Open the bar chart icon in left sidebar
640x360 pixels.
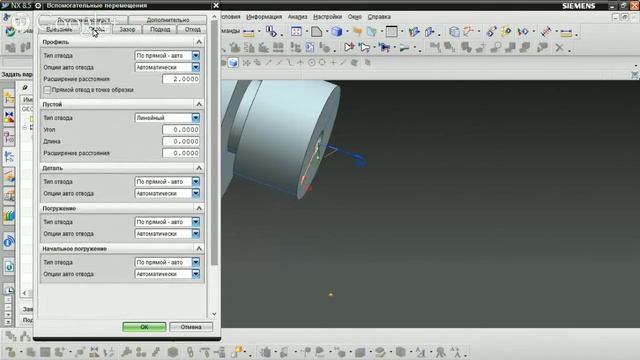point(9,216)
